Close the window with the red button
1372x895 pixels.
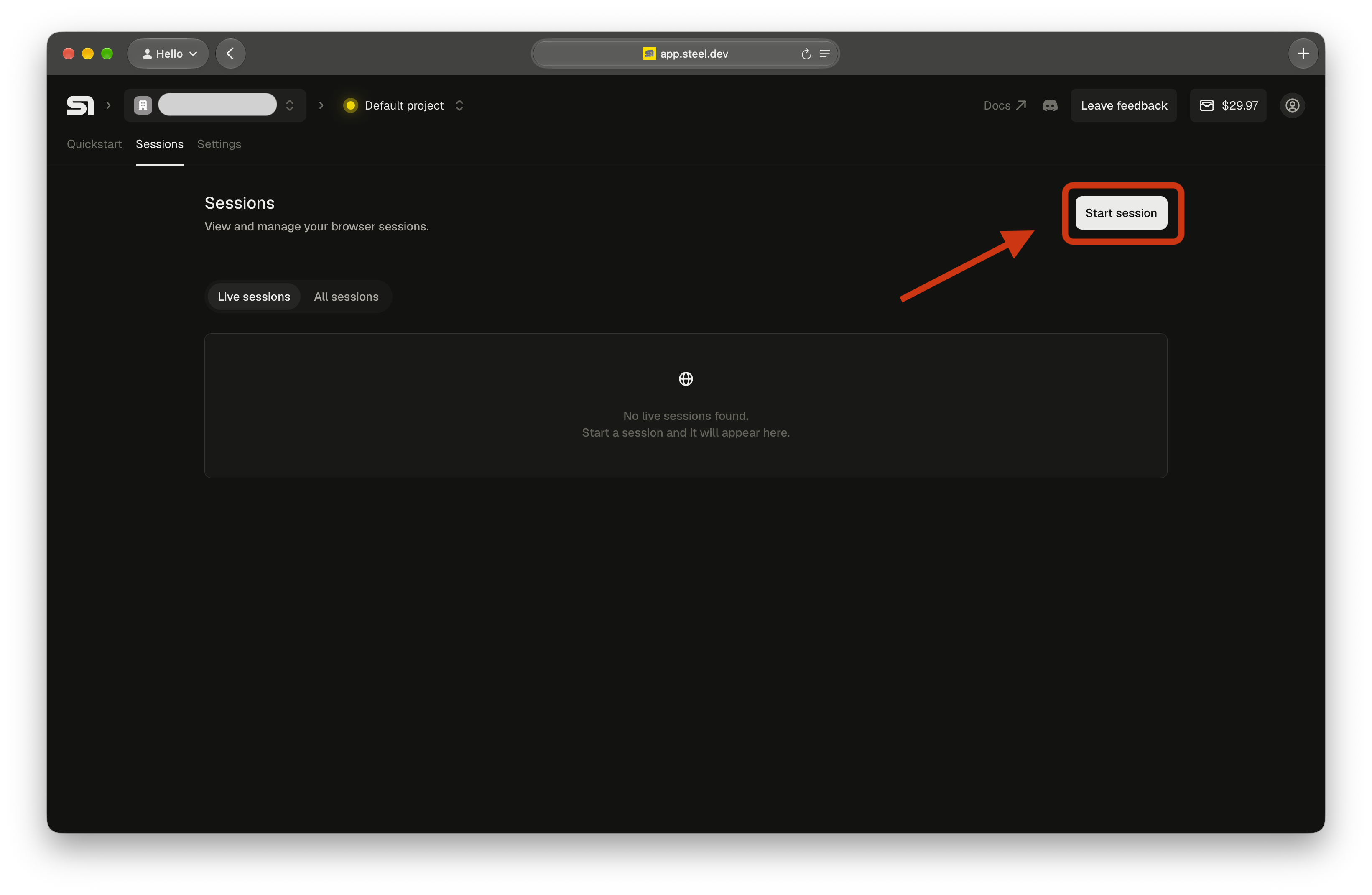pos(69,54)
